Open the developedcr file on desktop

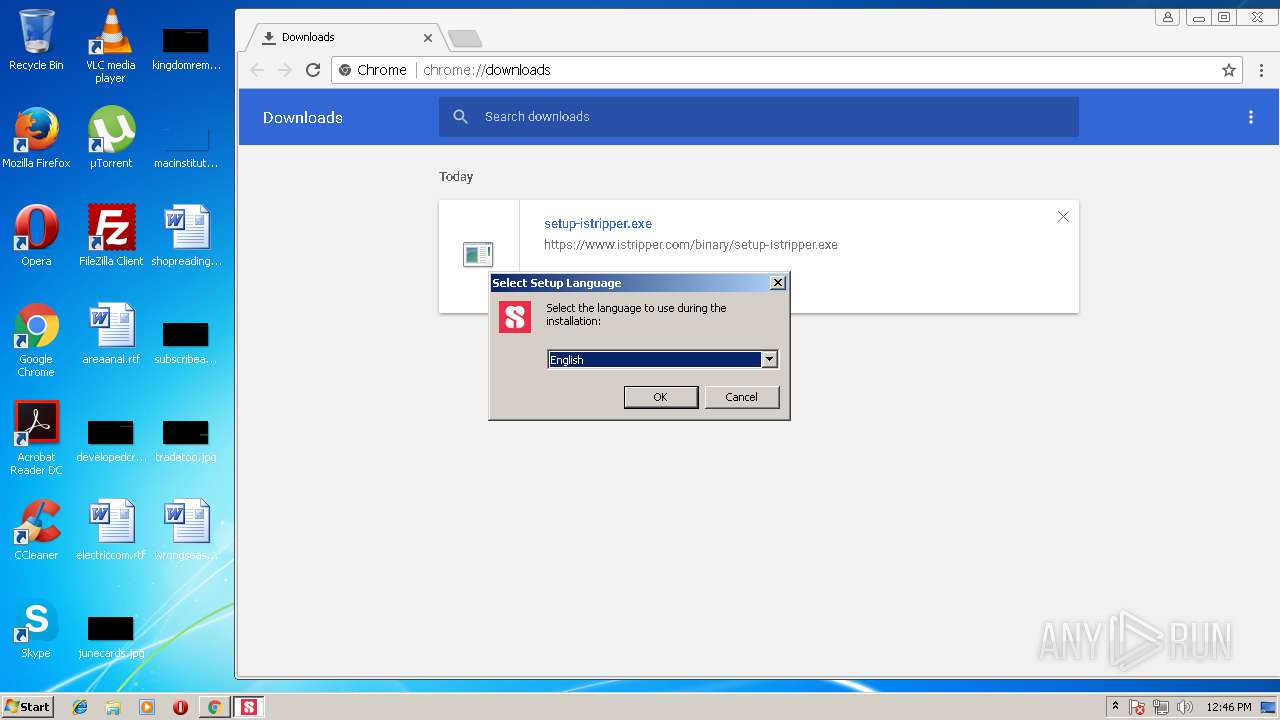pyautogui.click(x=111, y=440)
